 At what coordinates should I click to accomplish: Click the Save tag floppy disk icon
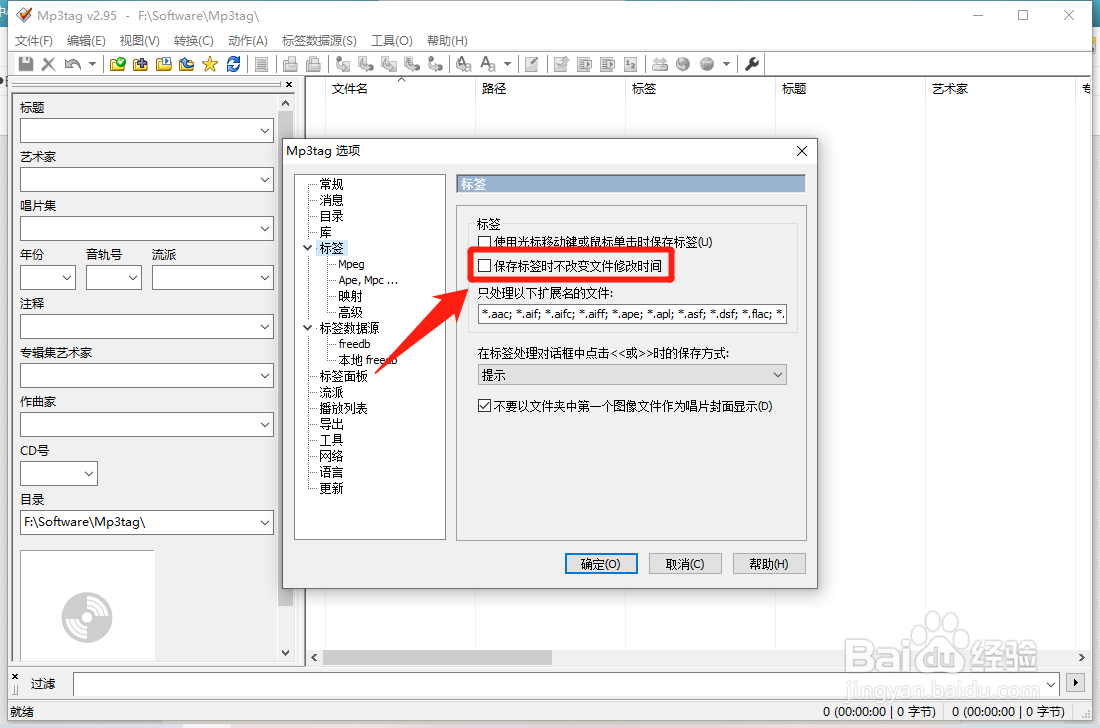[x=26, y=64]
